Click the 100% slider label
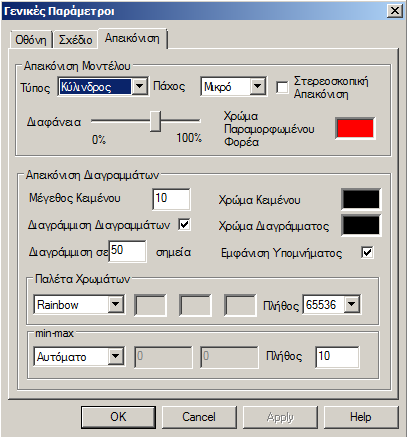This screenshot has width=407, height=437. tap(189, 137)
